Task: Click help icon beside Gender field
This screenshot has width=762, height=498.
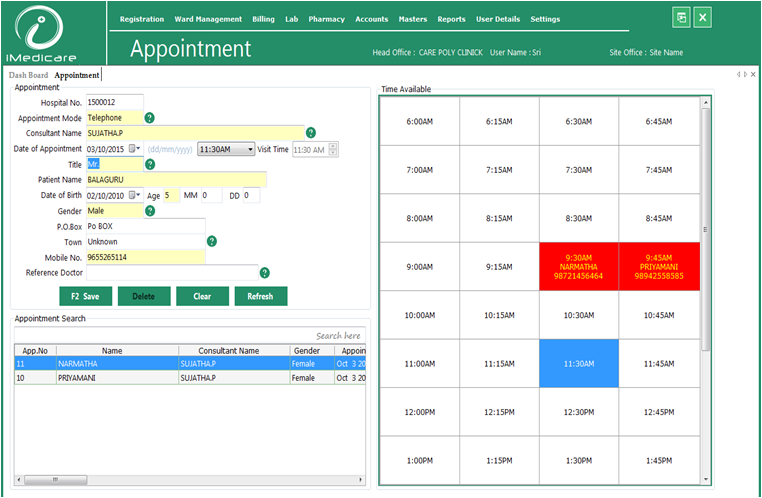Action: coord(150,211)
